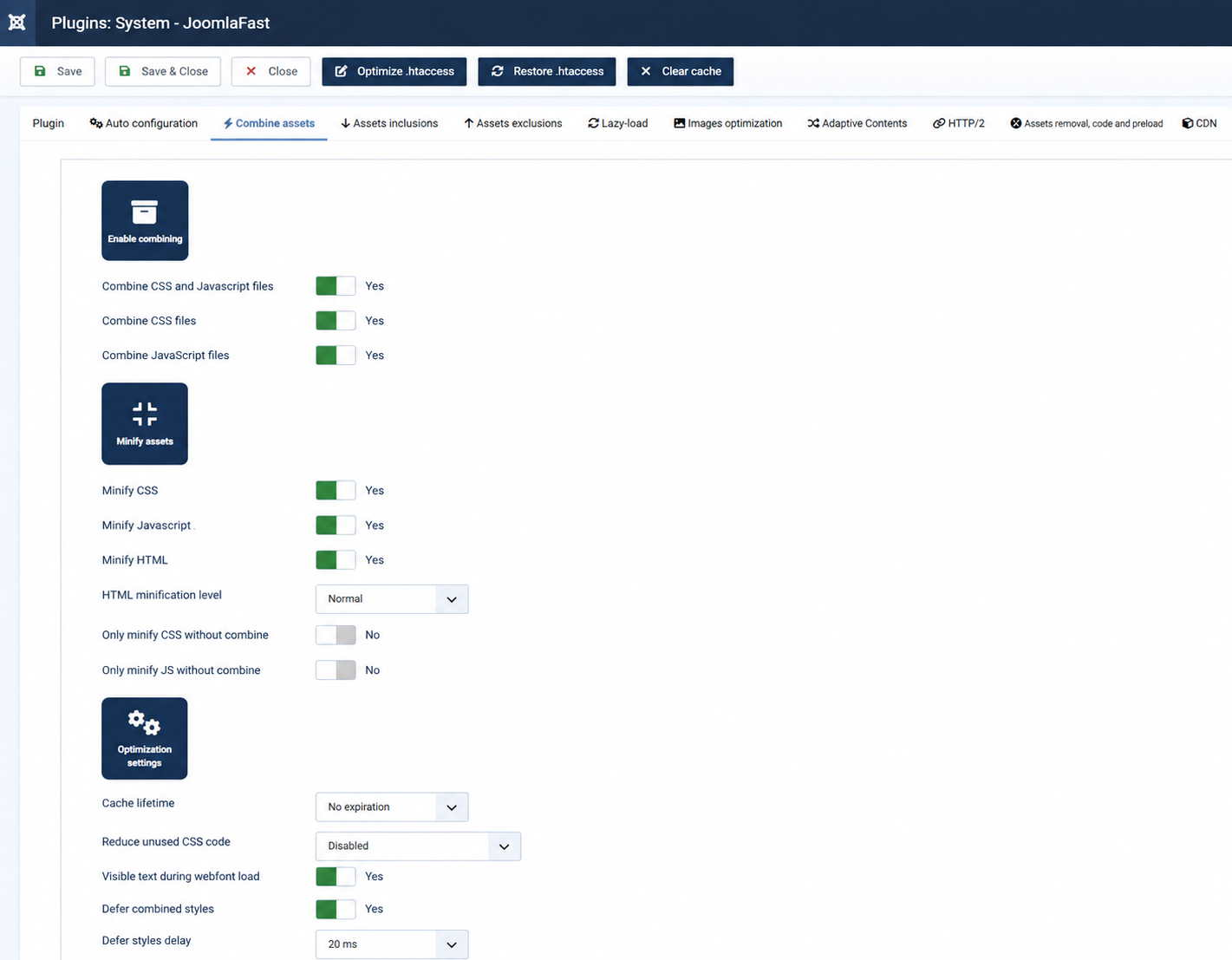Toggle the Minify HTML switch
Image resolution: width=1232 pixels, height=960 pixels.
coord(336,560)
